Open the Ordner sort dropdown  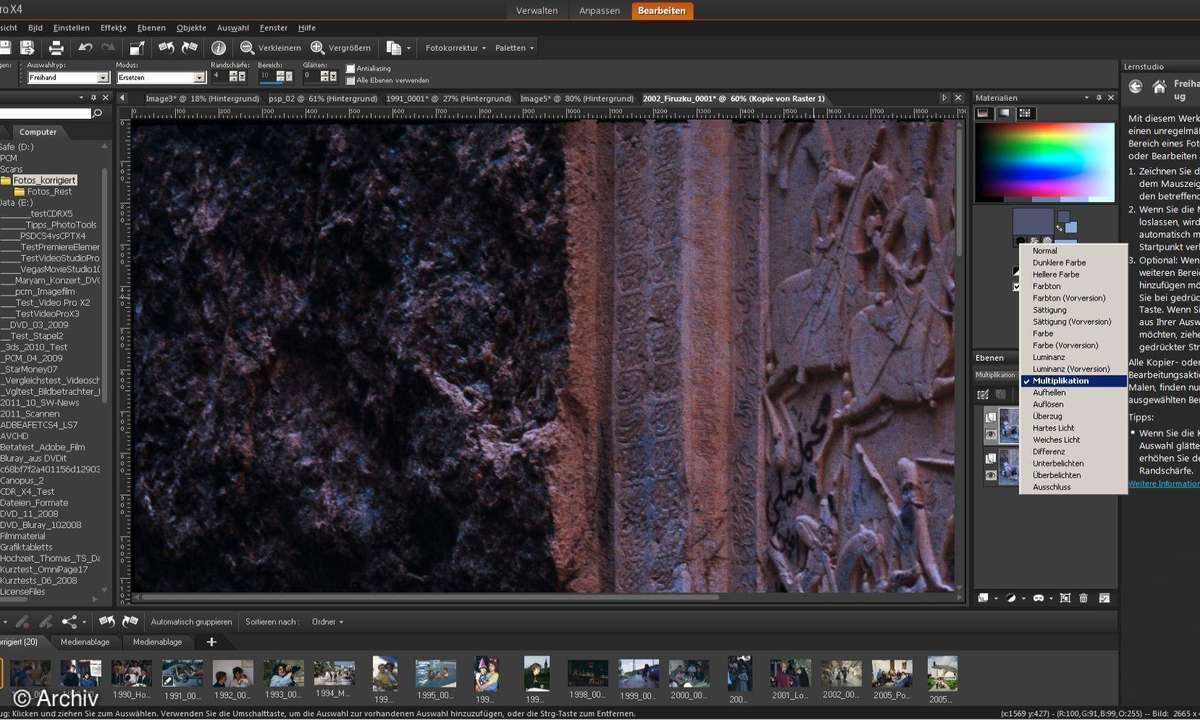click(x=327, y=621)
